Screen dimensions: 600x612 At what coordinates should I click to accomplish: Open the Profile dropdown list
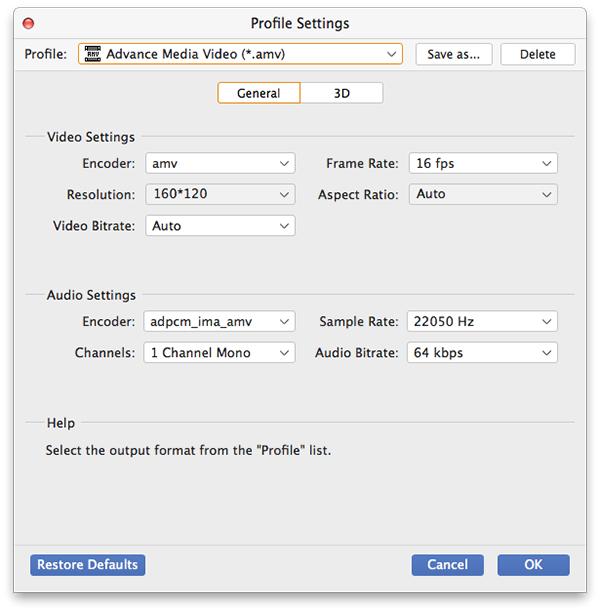(389, 54)
